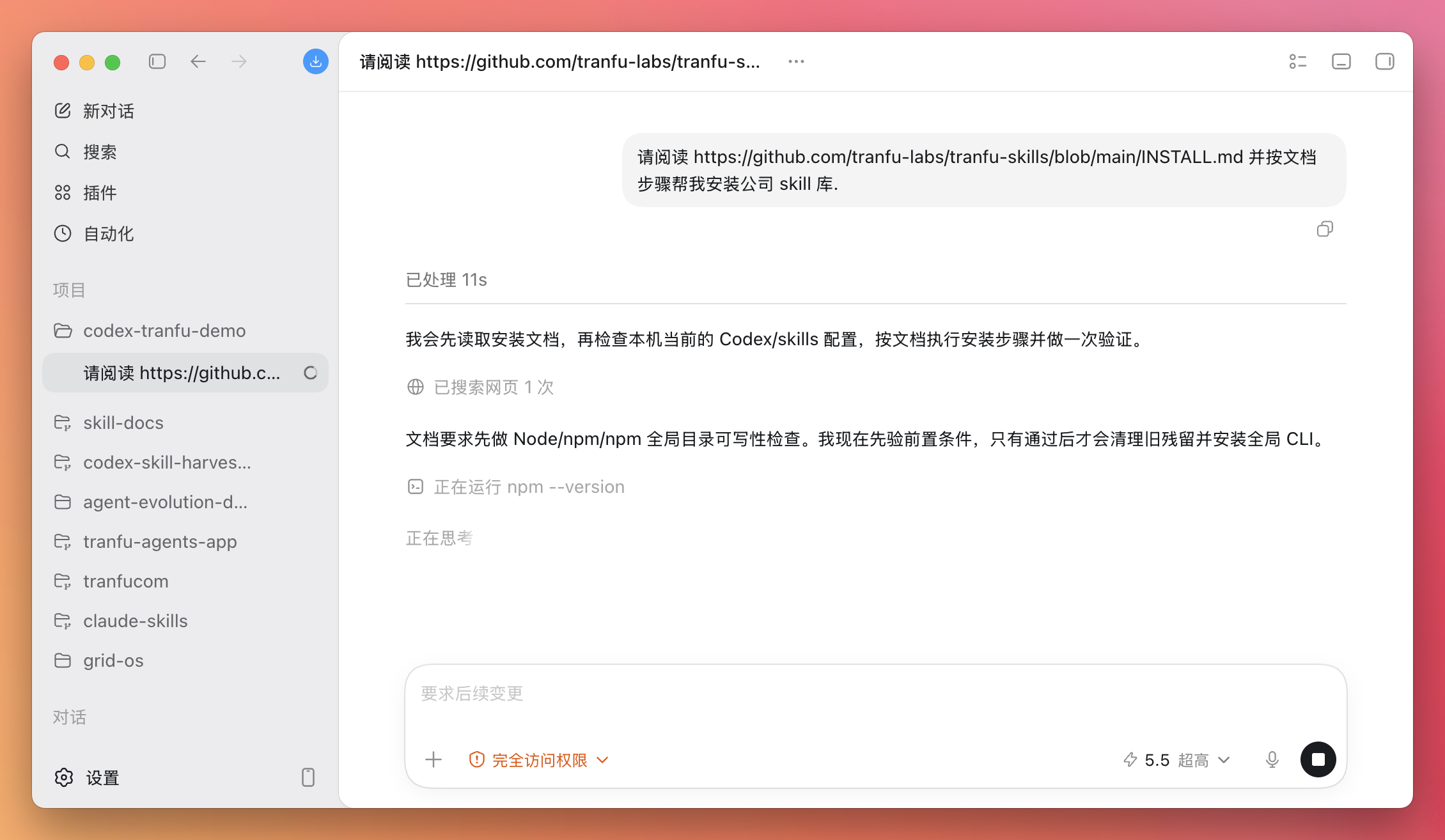The height and width of the screenshot is (840, 1445).
Task: Copy the user message with copy icon
Action: tap(1325, 229)
